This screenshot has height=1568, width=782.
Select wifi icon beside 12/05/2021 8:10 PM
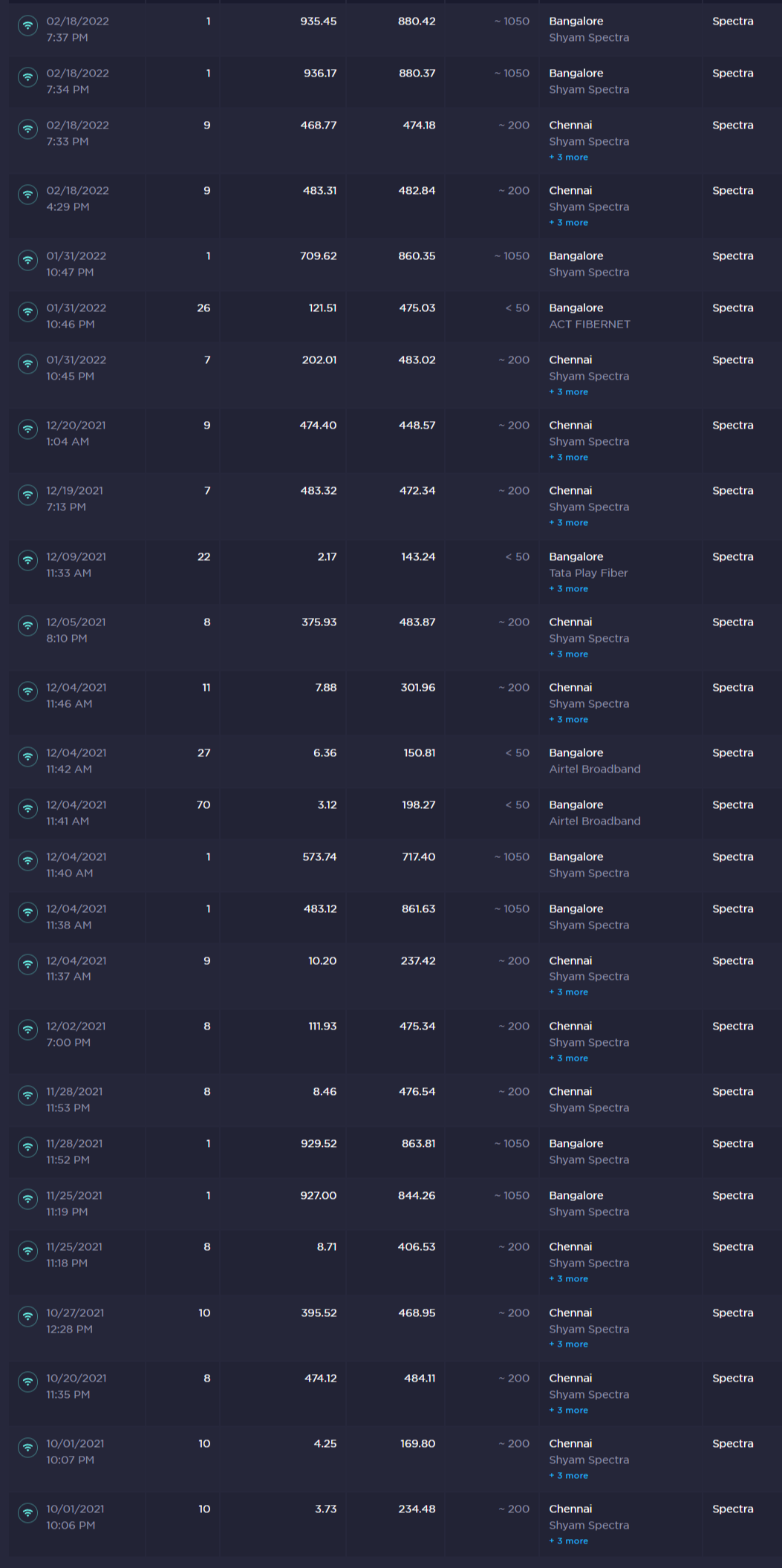tap(28, 626)
